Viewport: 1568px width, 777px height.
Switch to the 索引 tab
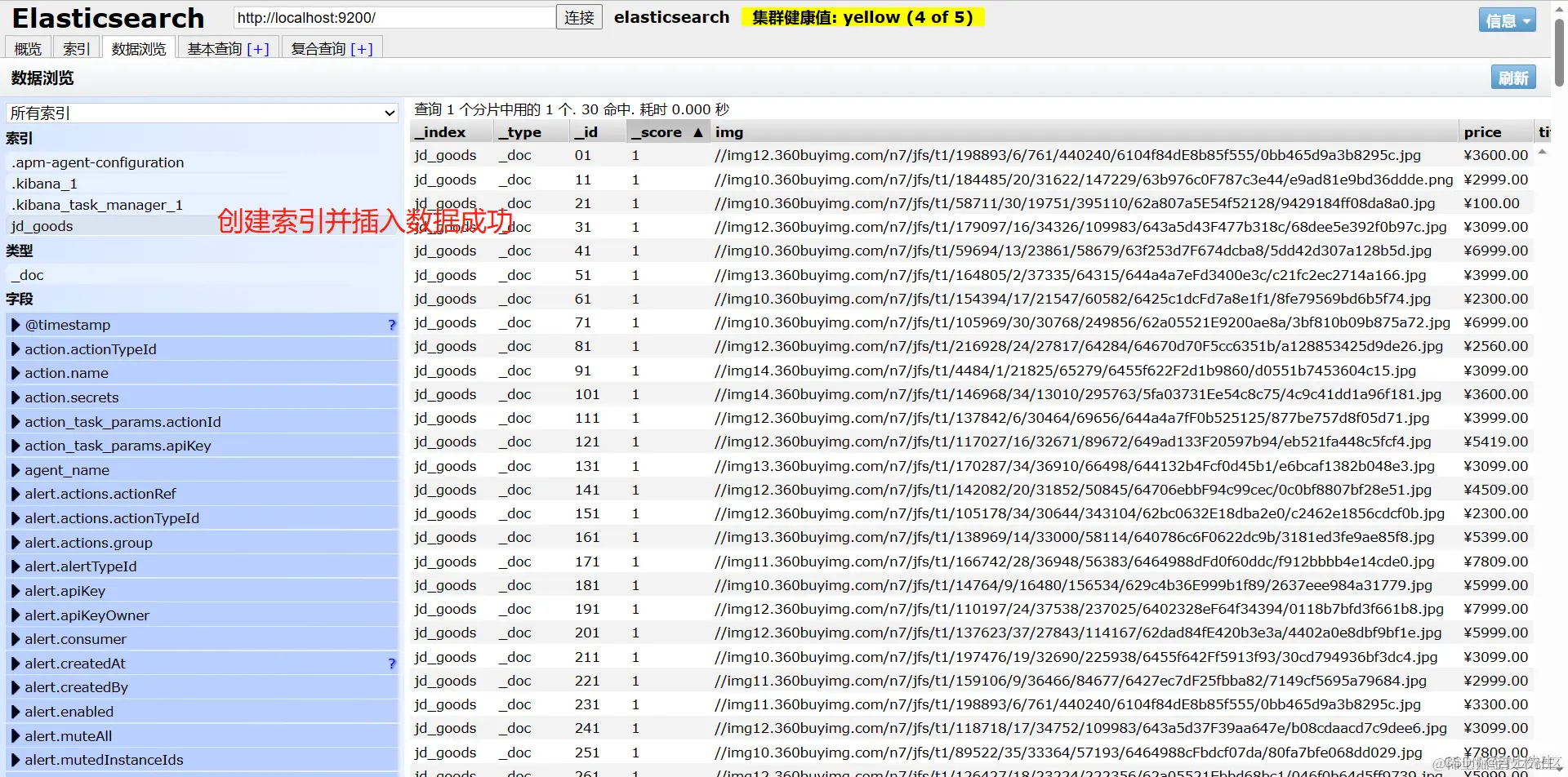click(76, 48)
